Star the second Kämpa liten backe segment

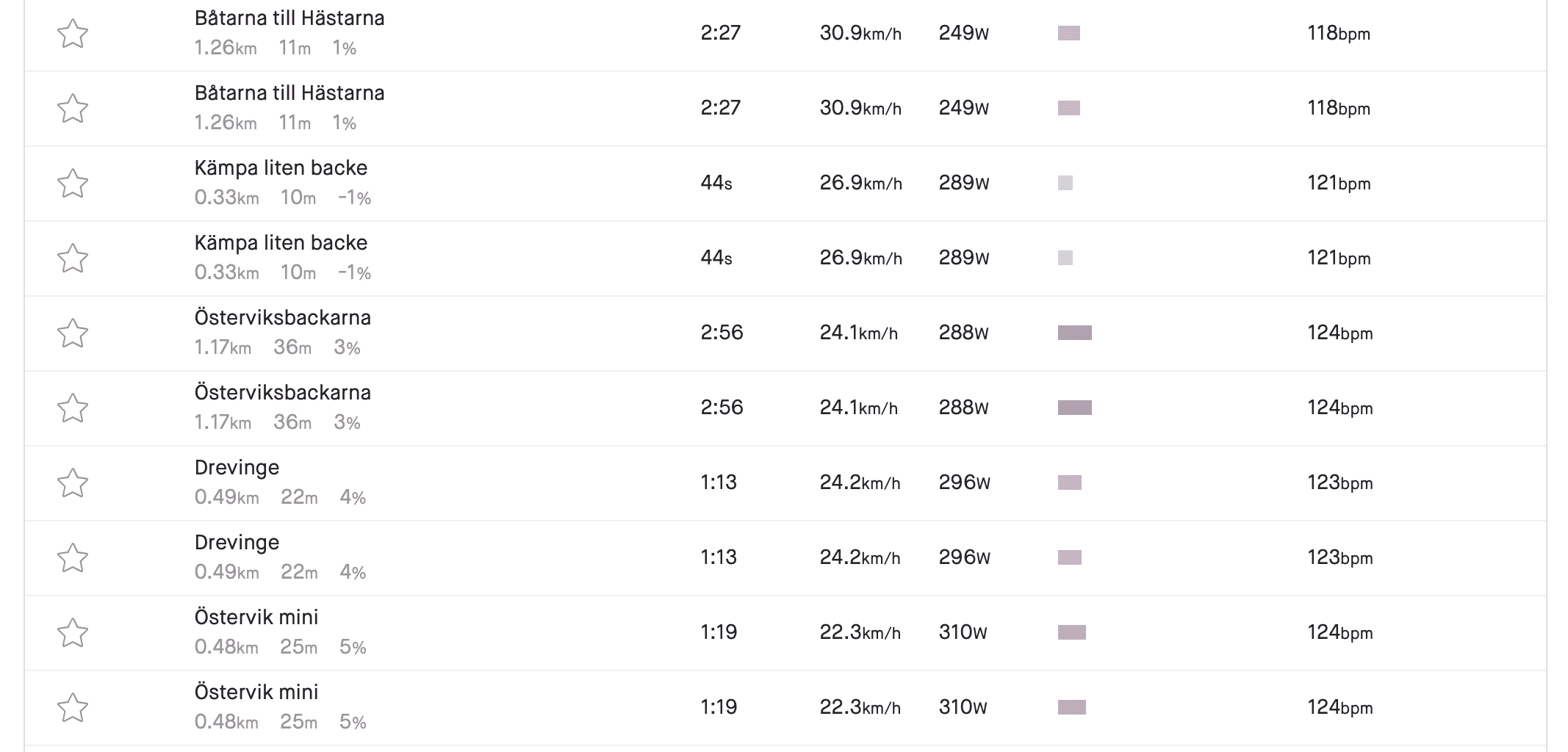73,258
